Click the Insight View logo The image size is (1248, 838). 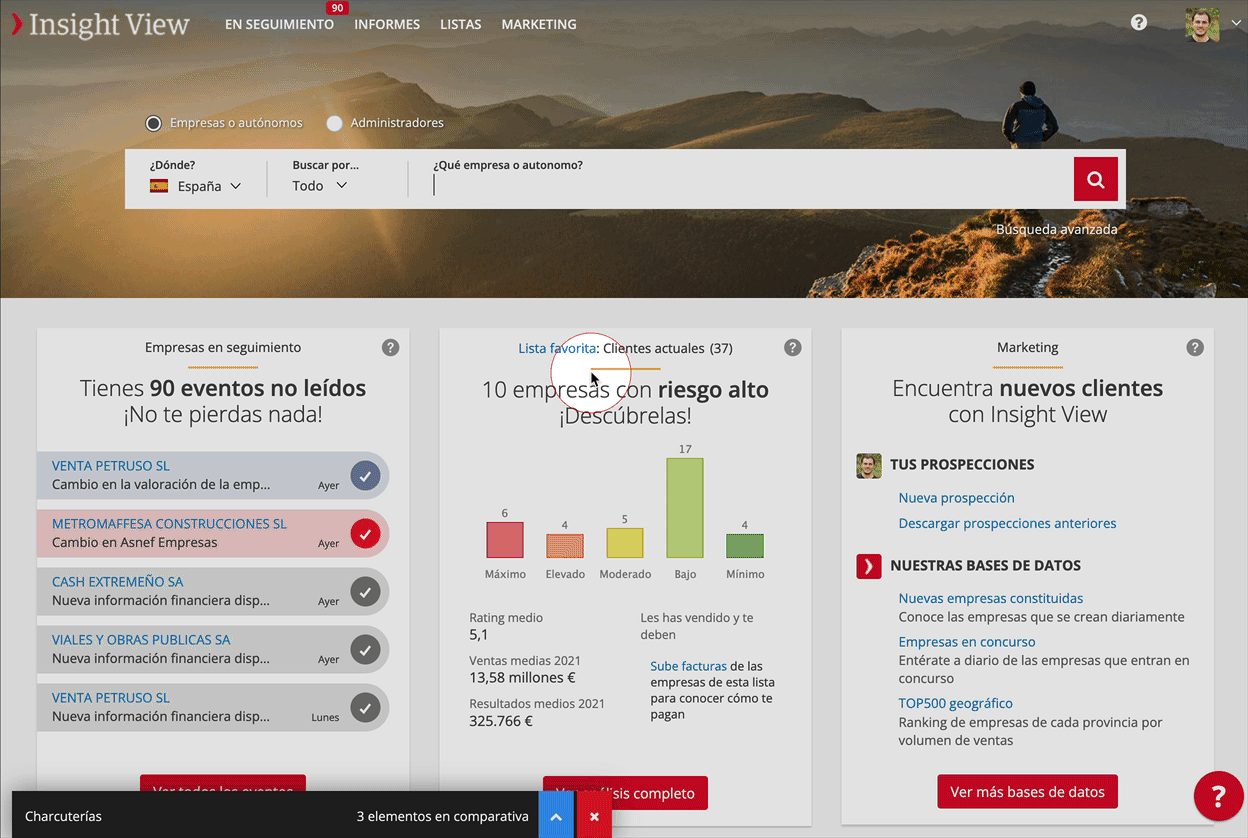click(x=100, y=24)
